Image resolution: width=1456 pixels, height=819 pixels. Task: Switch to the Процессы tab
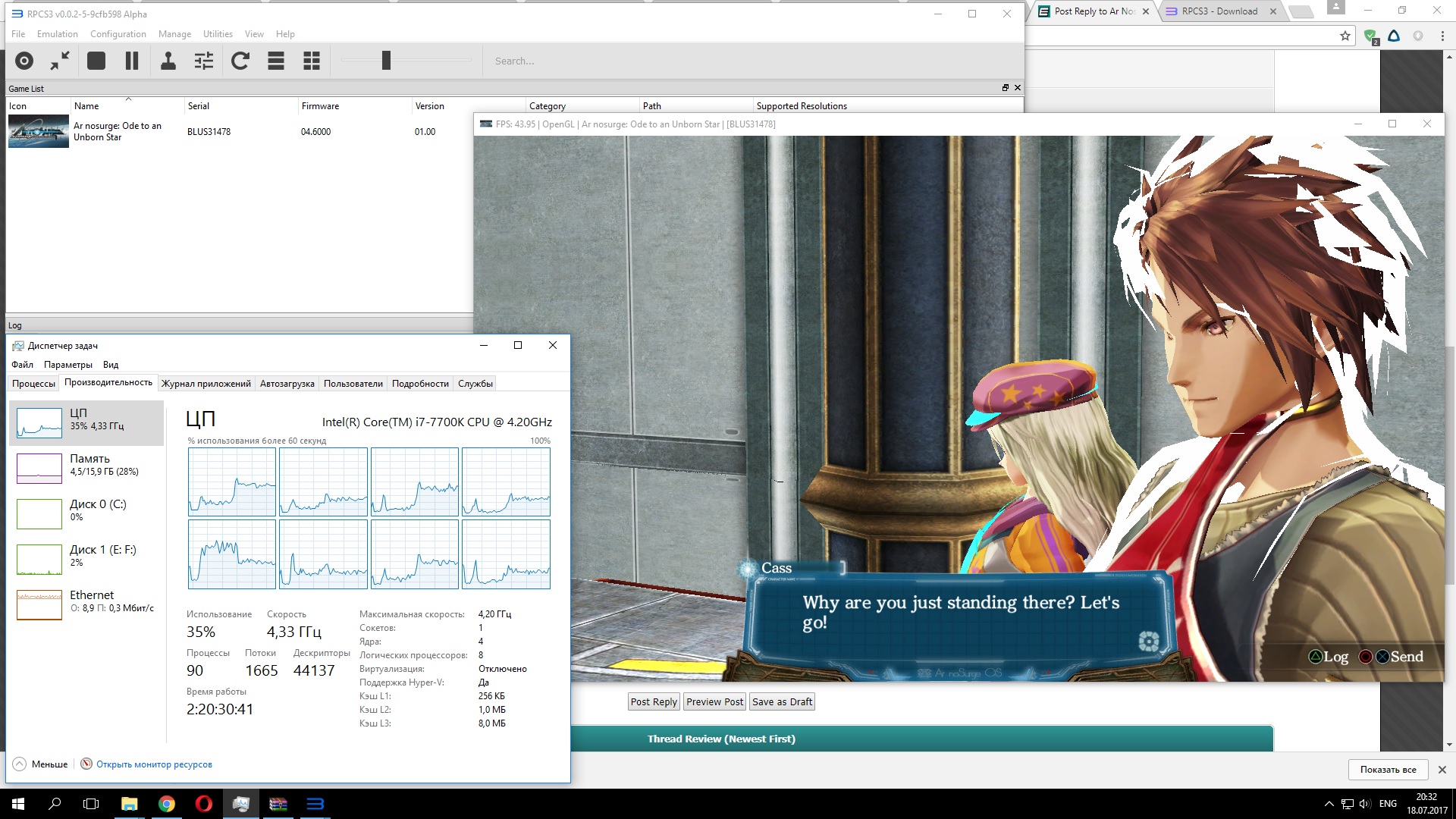(x=33, y=384)
